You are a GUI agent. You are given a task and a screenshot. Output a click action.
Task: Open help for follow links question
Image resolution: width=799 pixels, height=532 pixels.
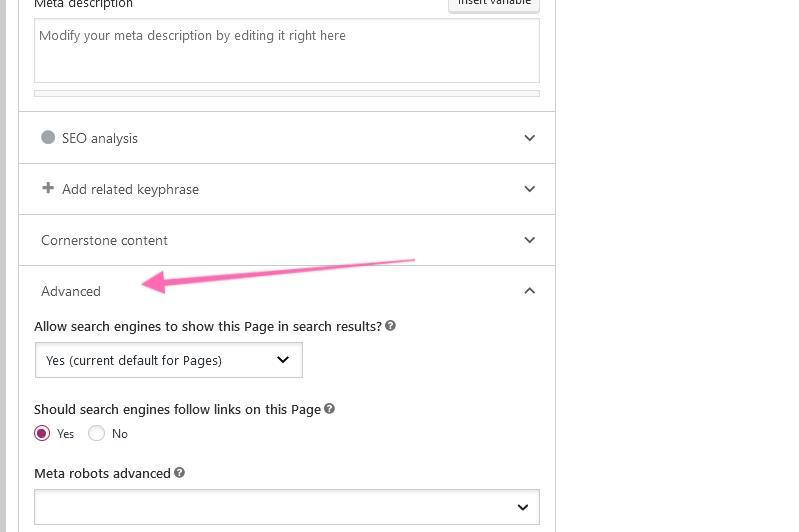[330, 409]
